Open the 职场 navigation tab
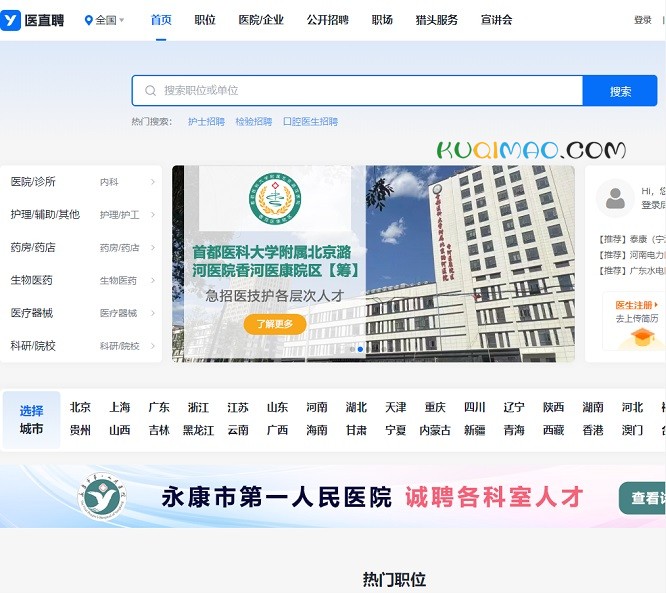 point(382,20)
